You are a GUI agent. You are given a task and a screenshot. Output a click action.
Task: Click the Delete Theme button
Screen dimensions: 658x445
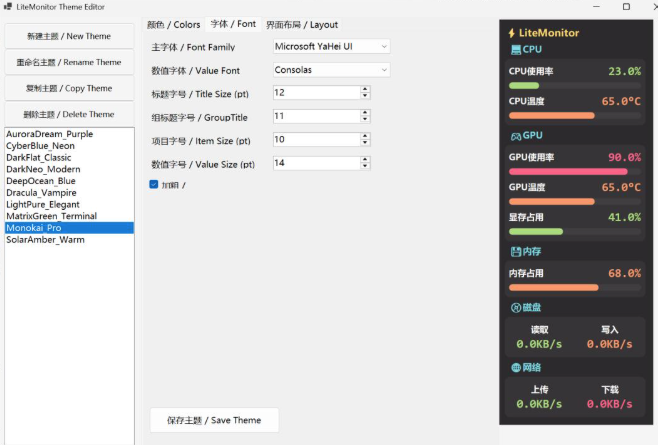(69, 114)
